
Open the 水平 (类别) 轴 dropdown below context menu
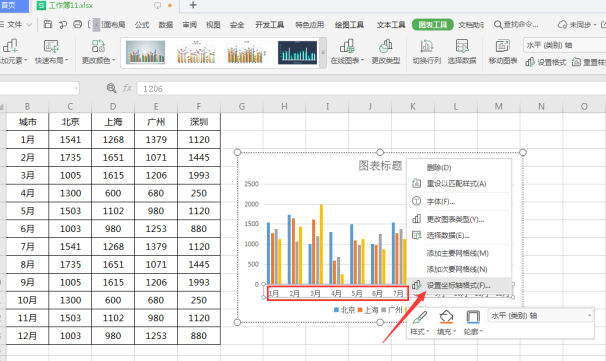(x=541, y=316)
